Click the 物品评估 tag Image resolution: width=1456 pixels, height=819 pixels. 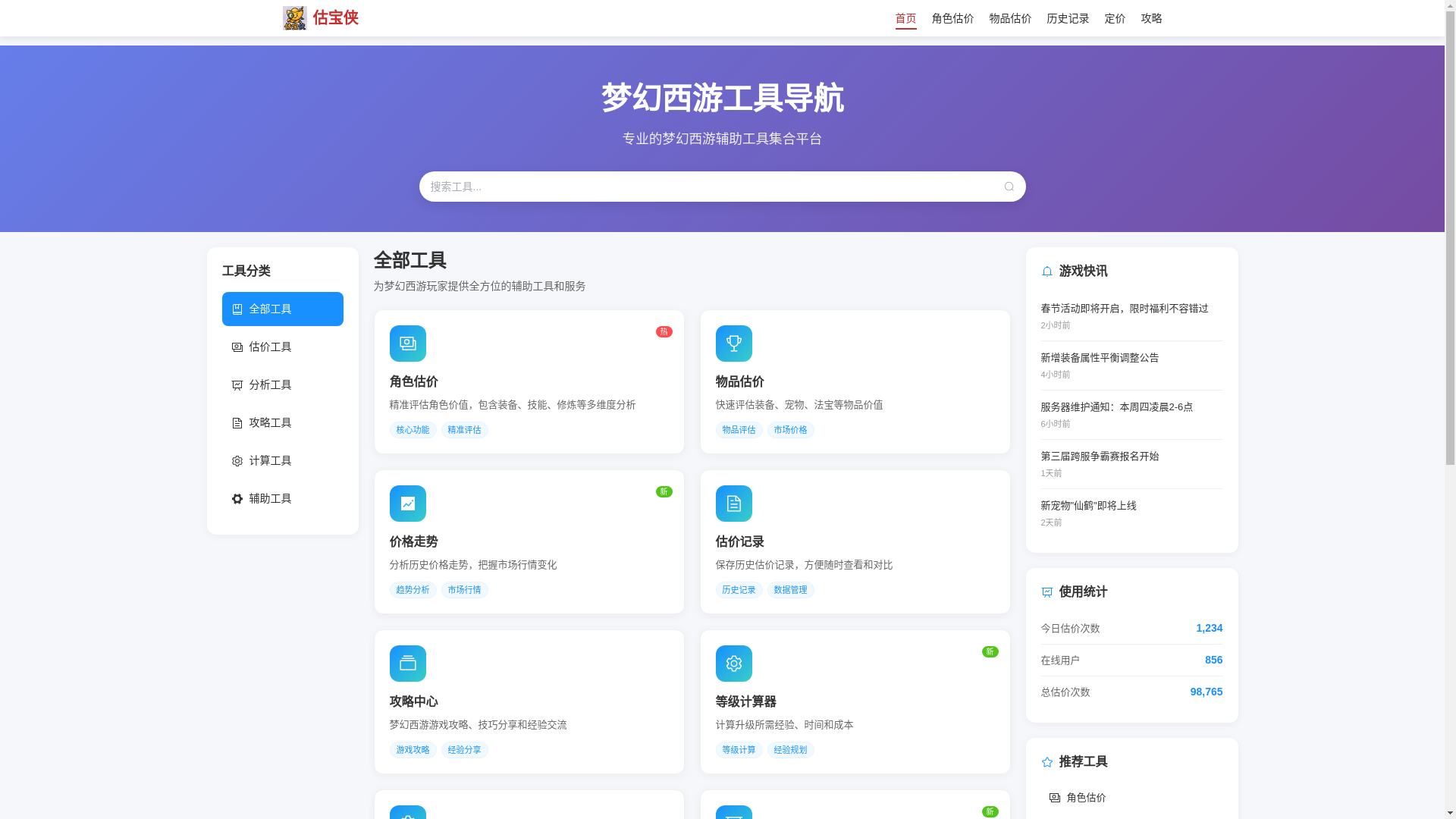(739, 430)
